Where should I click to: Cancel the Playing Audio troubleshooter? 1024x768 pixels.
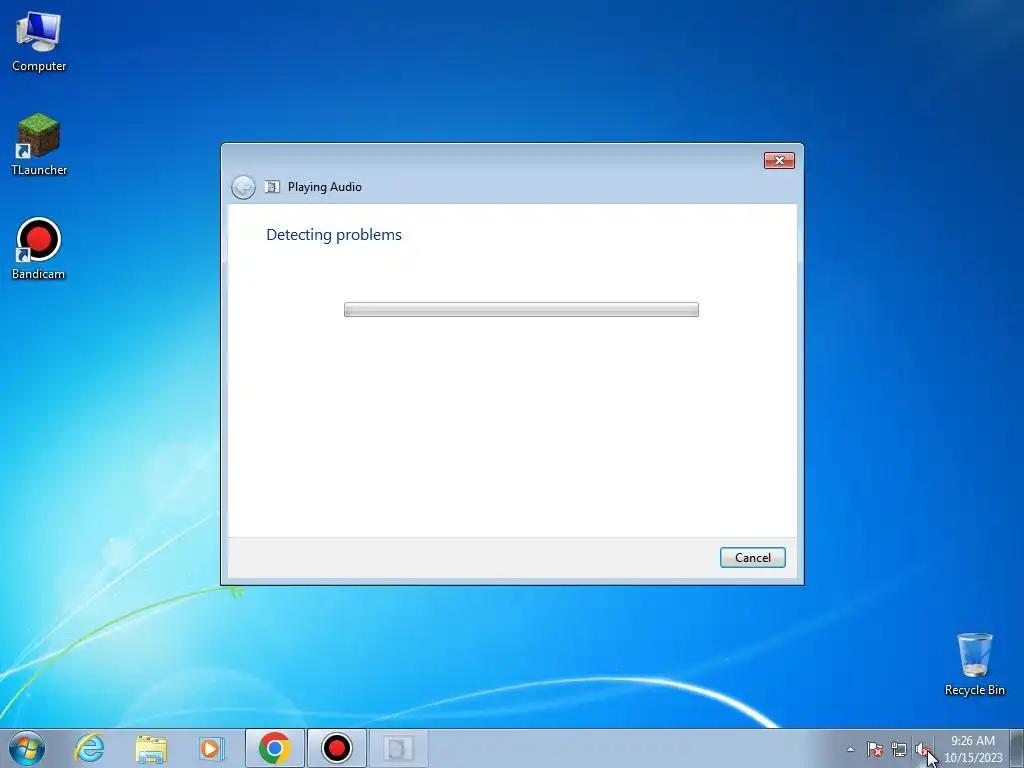[752, 558]
